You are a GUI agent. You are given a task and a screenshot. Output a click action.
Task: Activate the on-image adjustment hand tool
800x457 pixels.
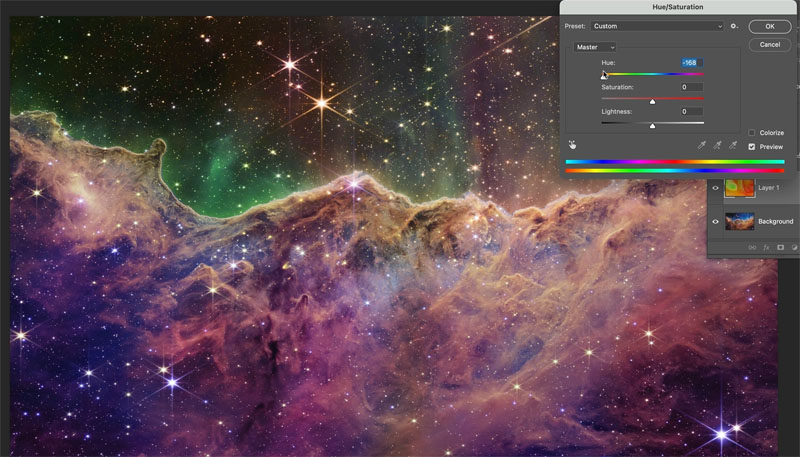point(572,145)
